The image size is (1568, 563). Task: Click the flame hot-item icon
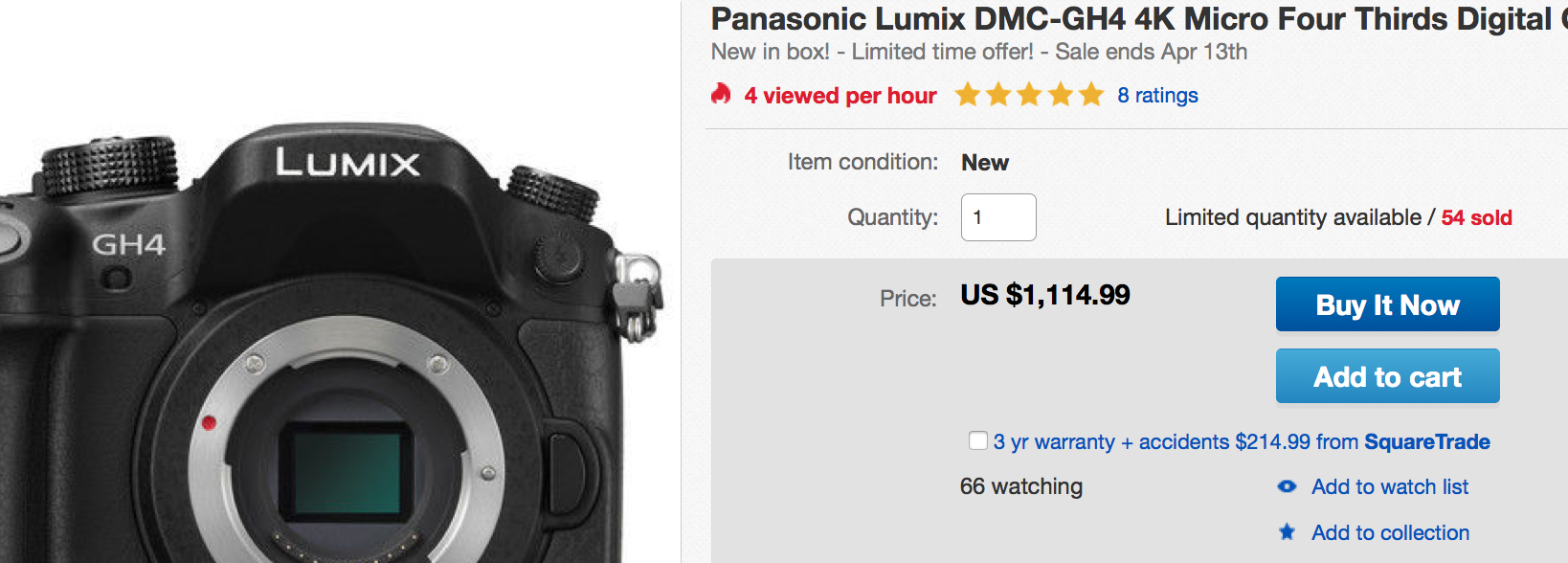click(720, 95)
